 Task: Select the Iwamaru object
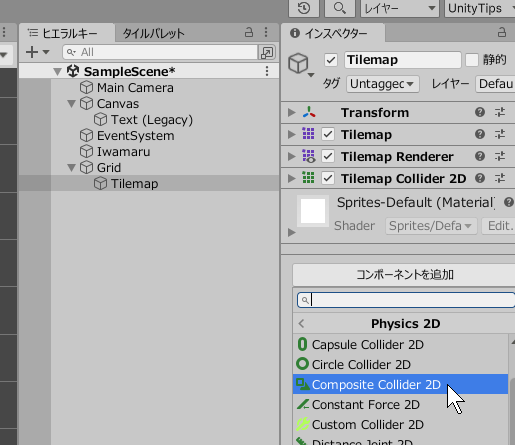115,152
